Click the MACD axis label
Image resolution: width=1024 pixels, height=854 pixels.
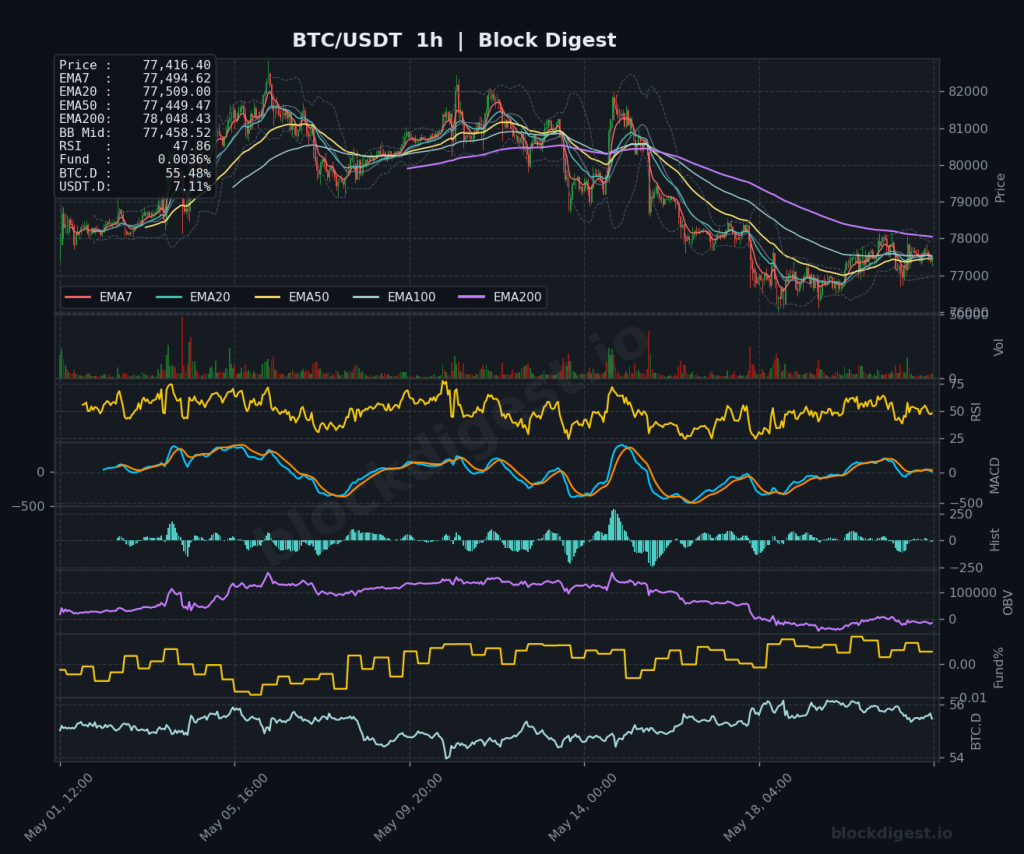(995, 475)
